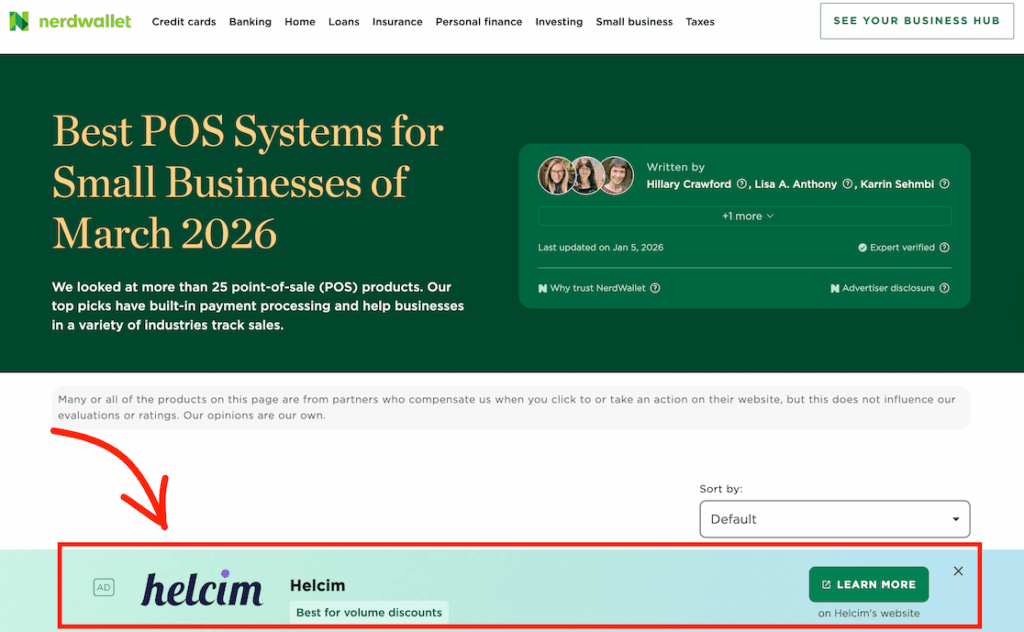Click the AD badge in the banner
This screenshot has height=632, width=1024.
coord(103,588)
